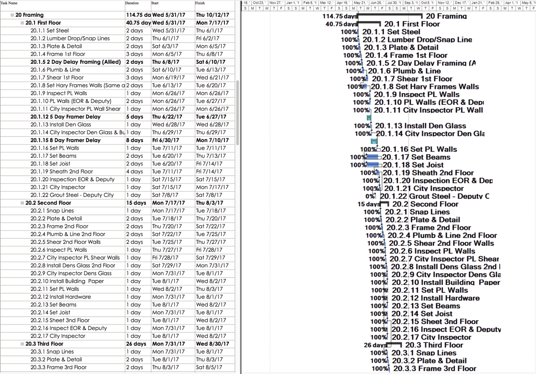The width and height of the screenshot is (536, 374).
Task: Select task 20.2.5 Shear 2nd Floor Walls
Action: (65, 242)
